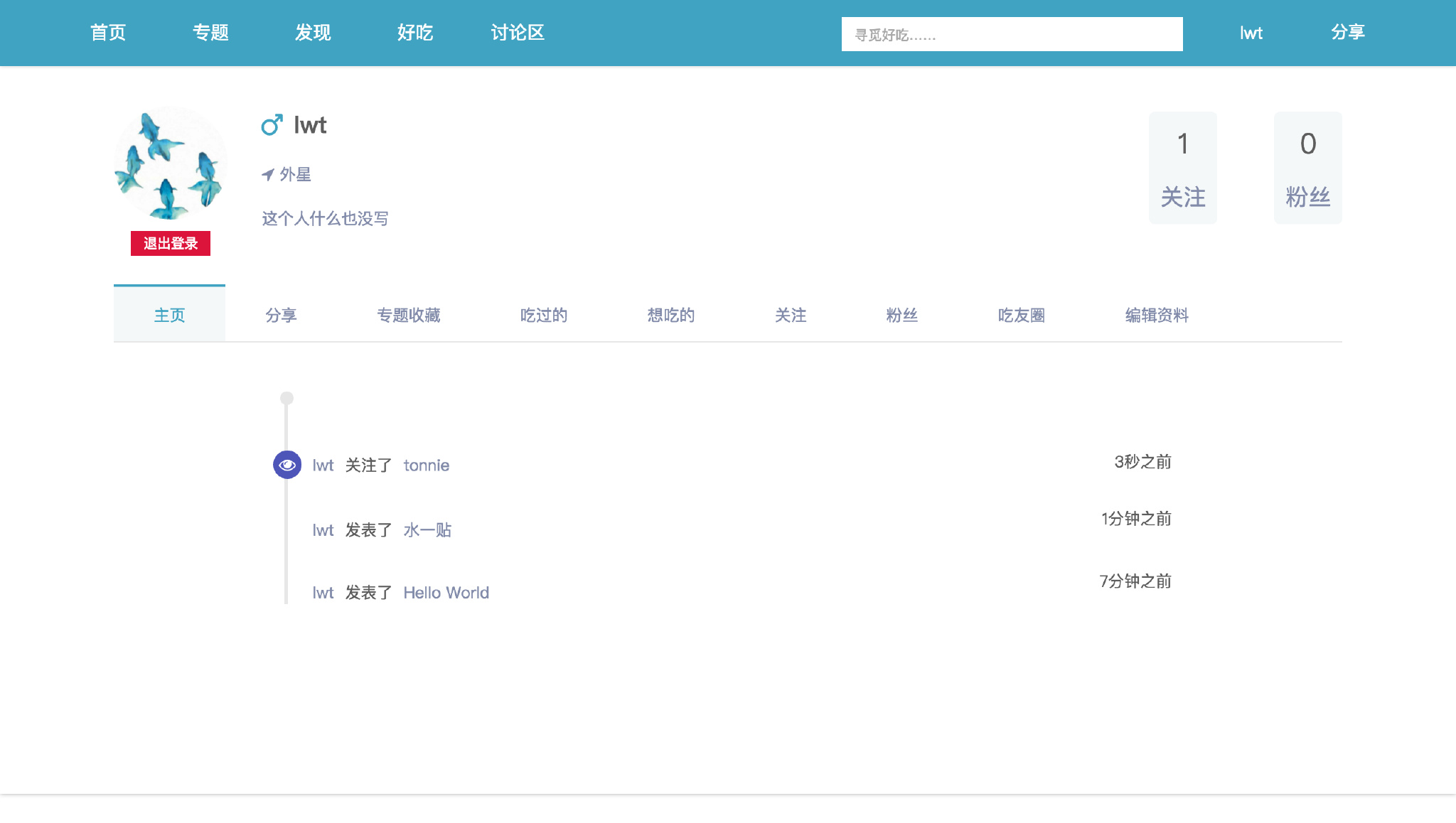Click the male gender icon beside lwt
1456x823 pixels.
pos(272,125)
